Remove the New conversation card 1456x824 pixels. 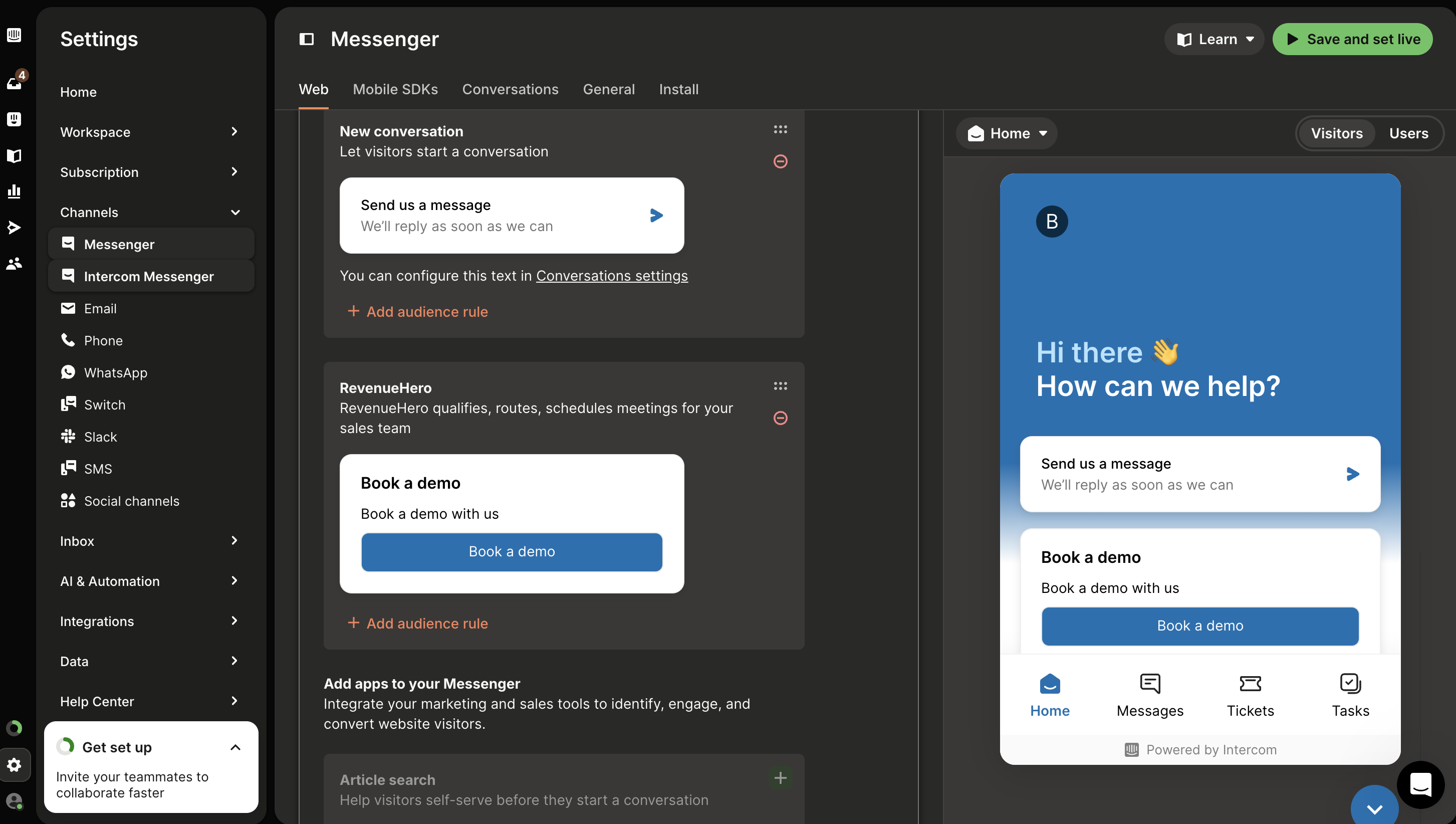coord(780,161)
